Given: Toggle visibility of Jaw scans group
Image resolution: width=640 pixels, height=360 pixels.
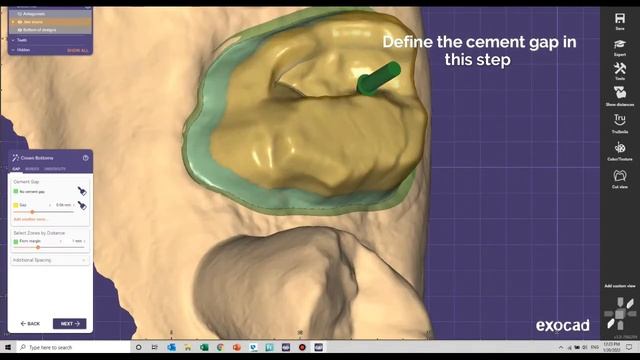Looking at the screenshot, I should coord(19,22).
